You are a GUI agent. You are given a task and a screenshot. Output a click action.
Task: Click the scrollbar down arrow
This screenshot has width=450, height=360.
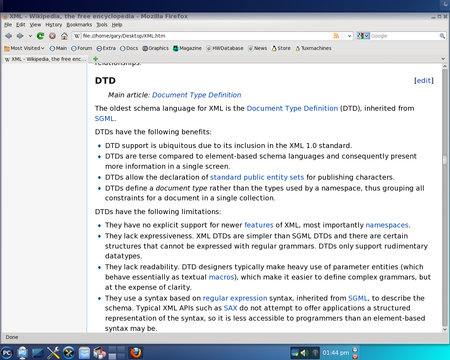445,329
